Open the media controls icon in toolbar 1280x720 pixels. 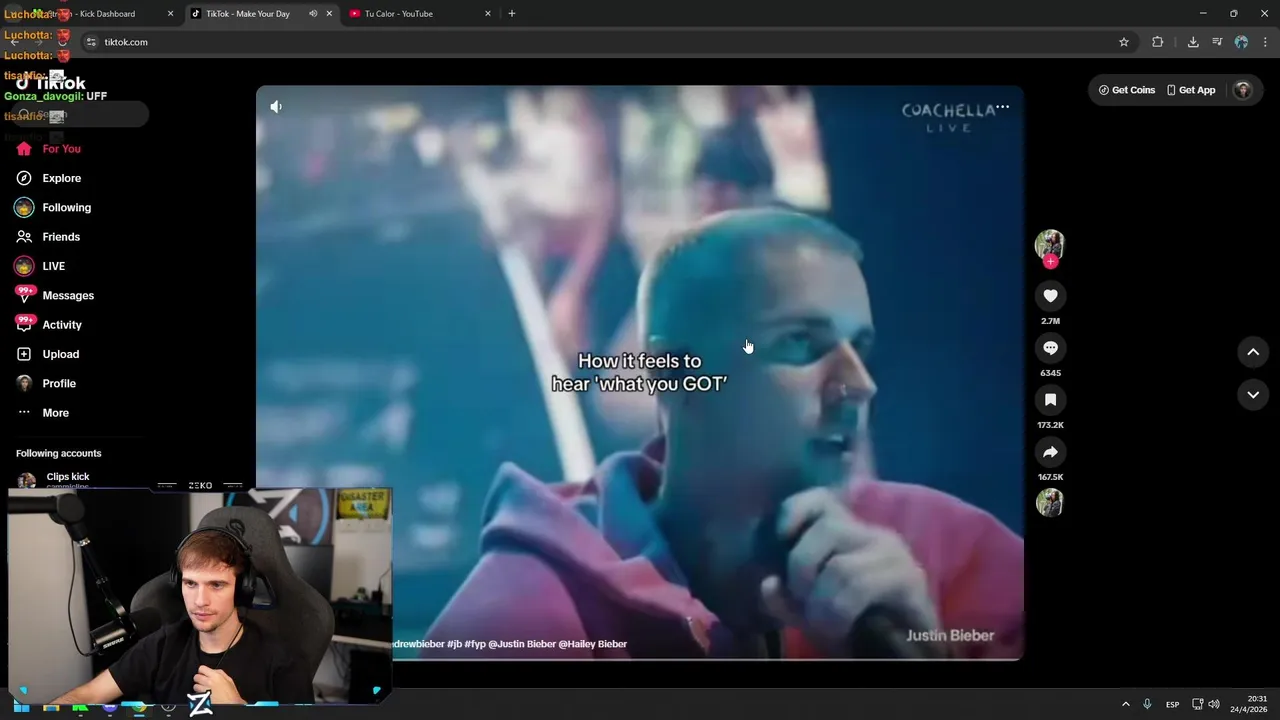[x=1217, y=42]
